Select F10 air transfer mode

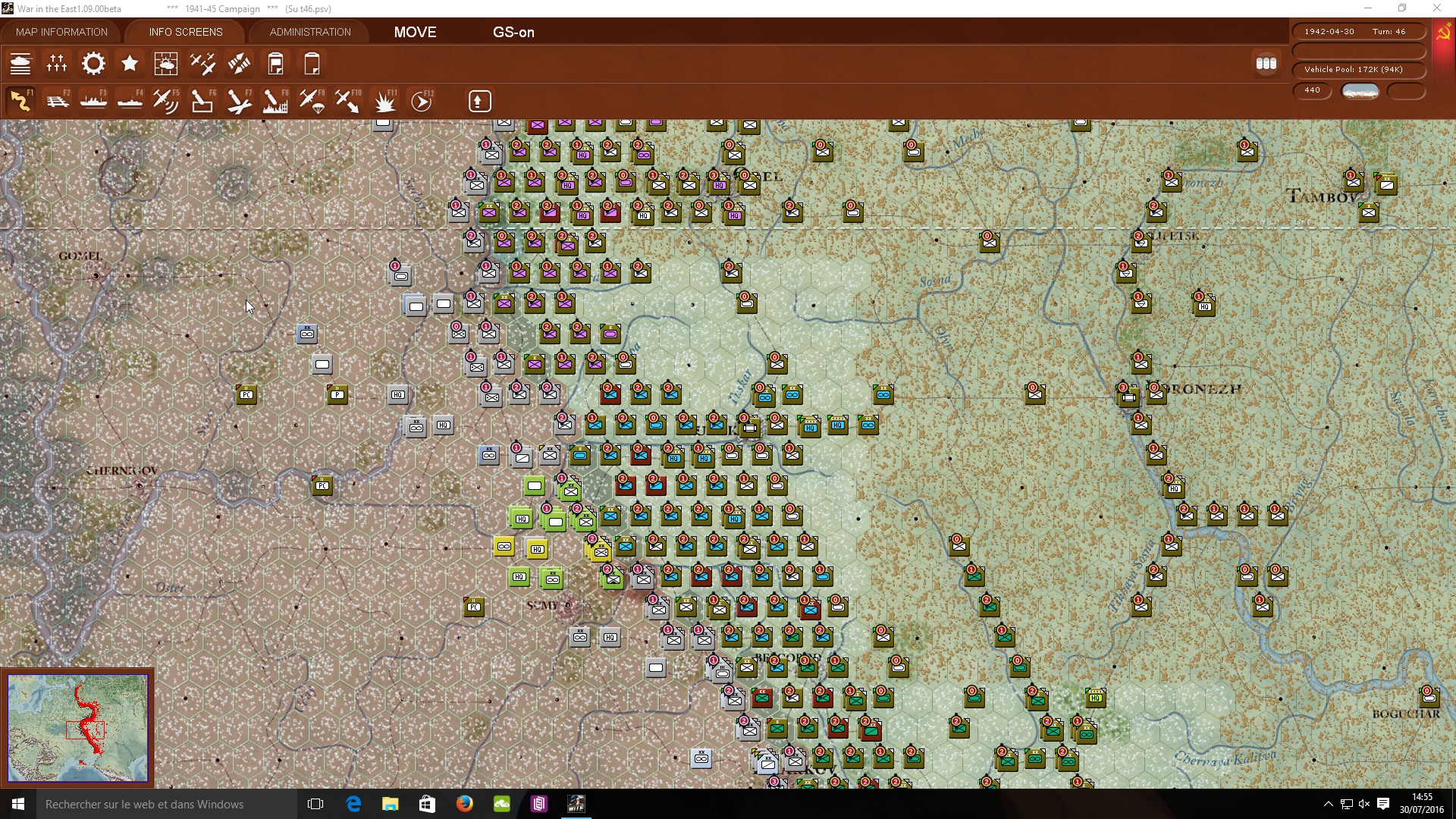tap(348, 101)
